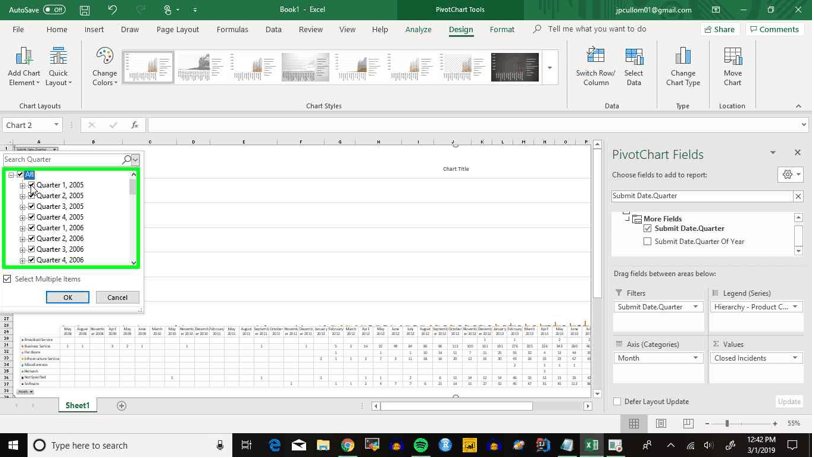Open File Explorer from taskbar
814x458 pixels.
pos(323,445)
